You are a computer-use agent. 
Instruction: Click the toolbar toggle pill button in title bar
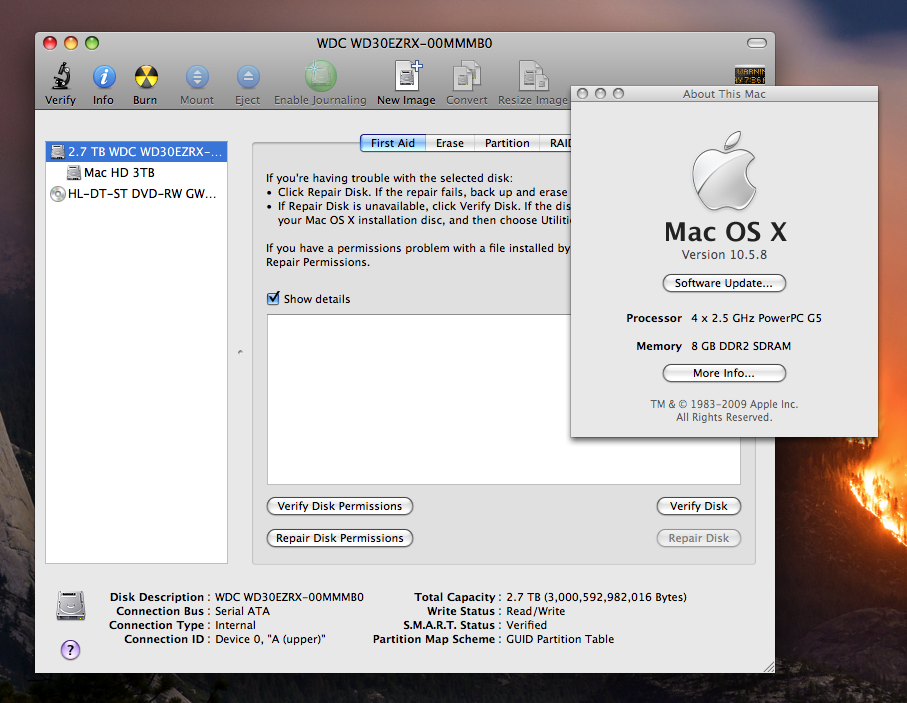coord(757,43)
